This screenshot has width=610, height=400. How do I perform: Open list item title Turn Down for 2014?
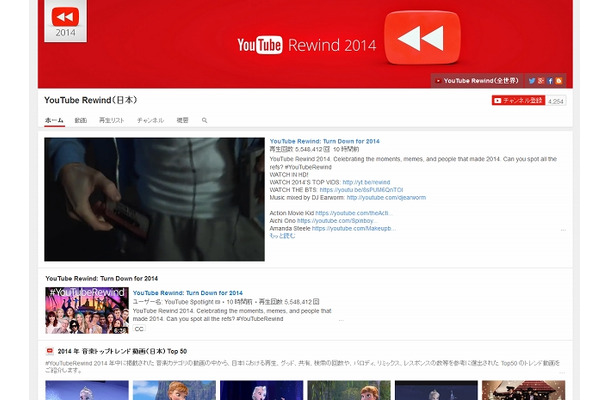(x=188, y=293)
